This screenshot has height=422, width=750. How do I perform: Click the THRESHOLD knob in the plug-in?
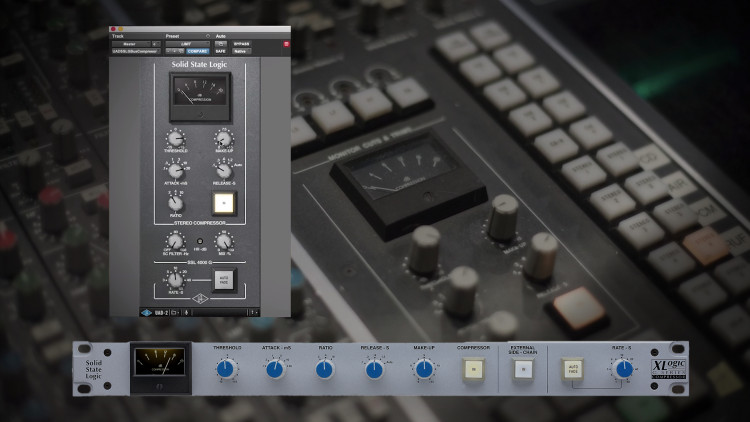coord(176,139)
